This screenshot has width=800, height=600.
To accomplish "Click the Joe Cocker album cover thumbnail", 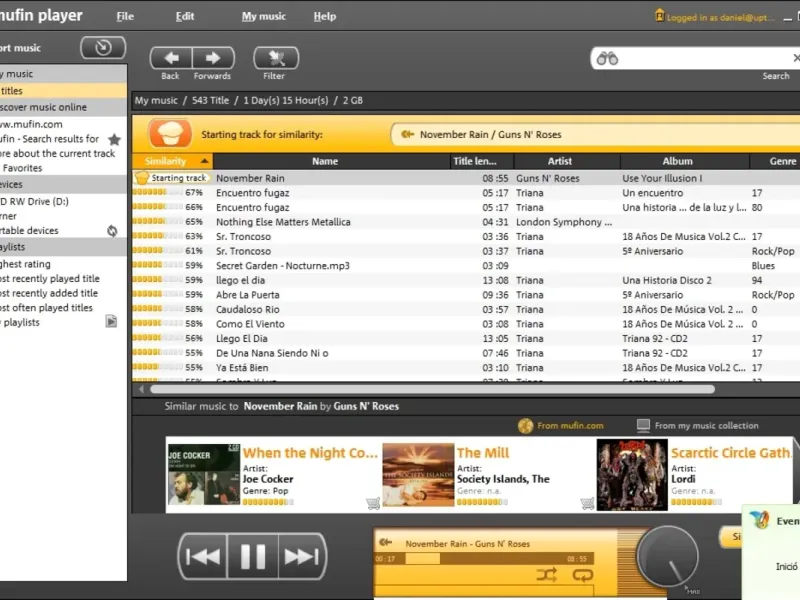I will point(204,474).
